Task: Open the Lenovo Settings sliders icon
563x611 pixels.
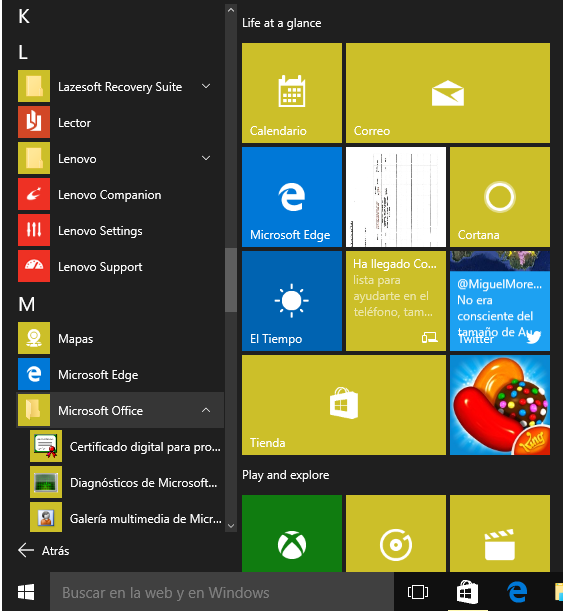Action: tap(34, 230)
